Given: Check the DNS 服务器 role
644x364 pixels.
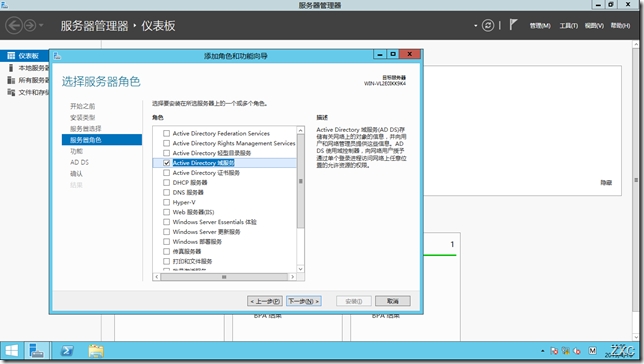Looking at the screenshot, I should (x=166, y=192).
